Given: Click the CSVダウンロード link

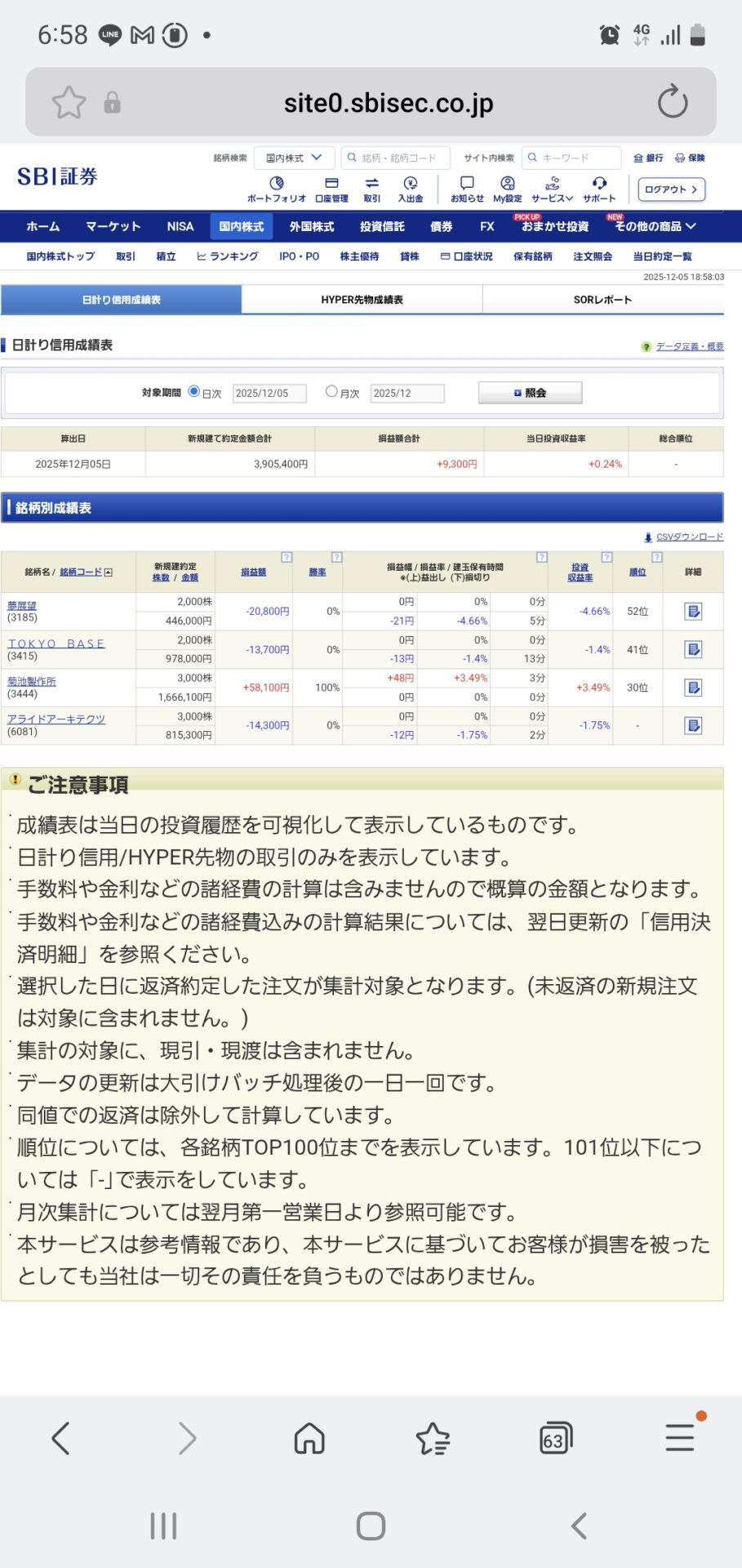Looking at the screenshot, I should [689, 537].
